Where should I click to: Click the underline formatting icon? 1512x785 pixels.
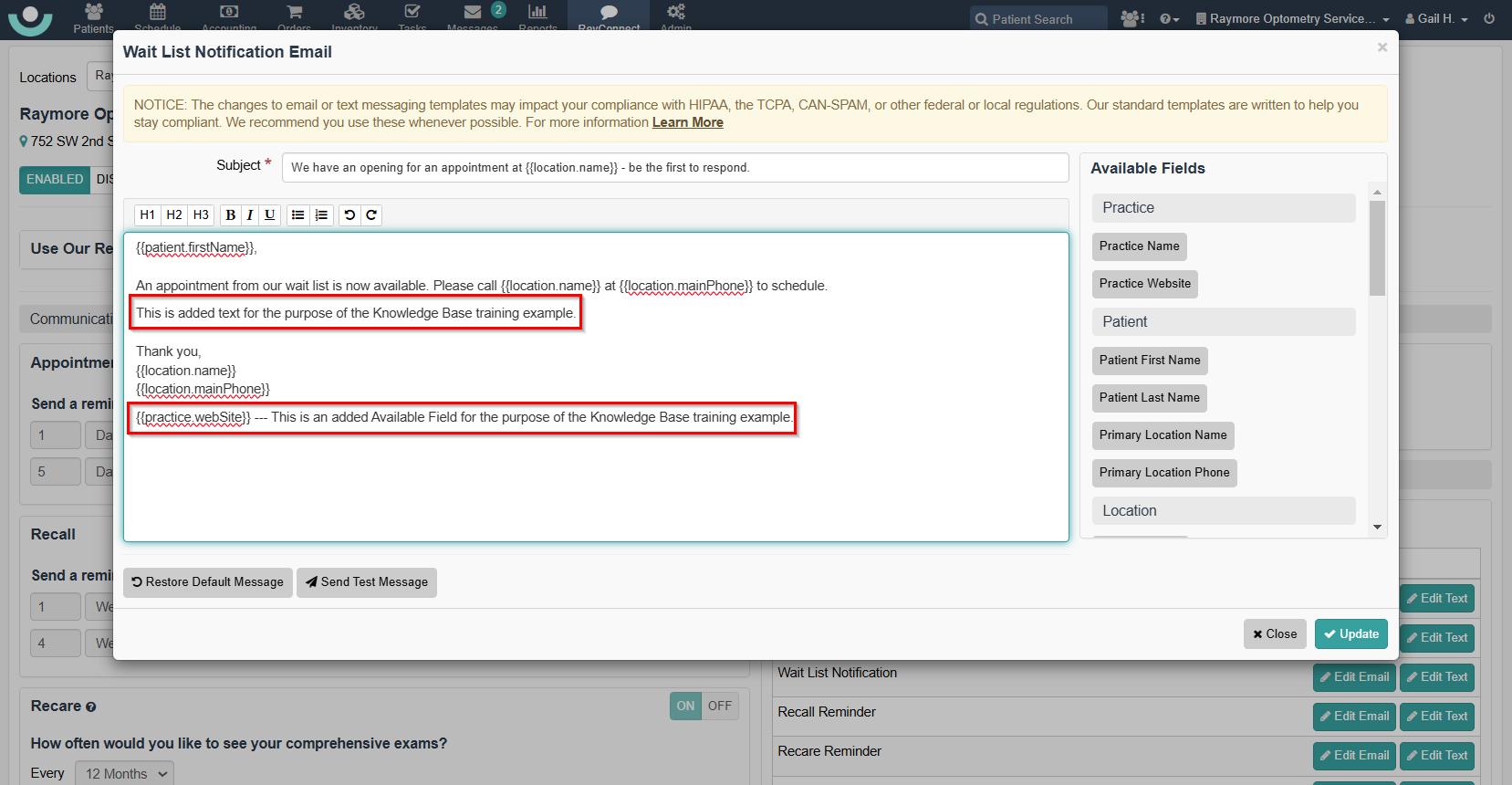pyautogui.click(x=269, y=215)
